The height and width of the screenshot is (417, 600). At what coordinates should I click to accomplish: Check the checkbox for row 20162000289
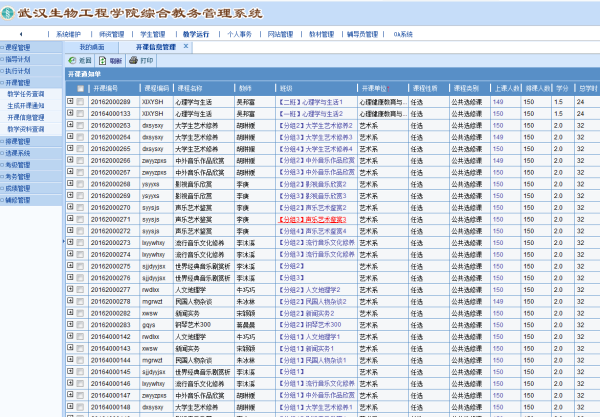coord(80,101)
